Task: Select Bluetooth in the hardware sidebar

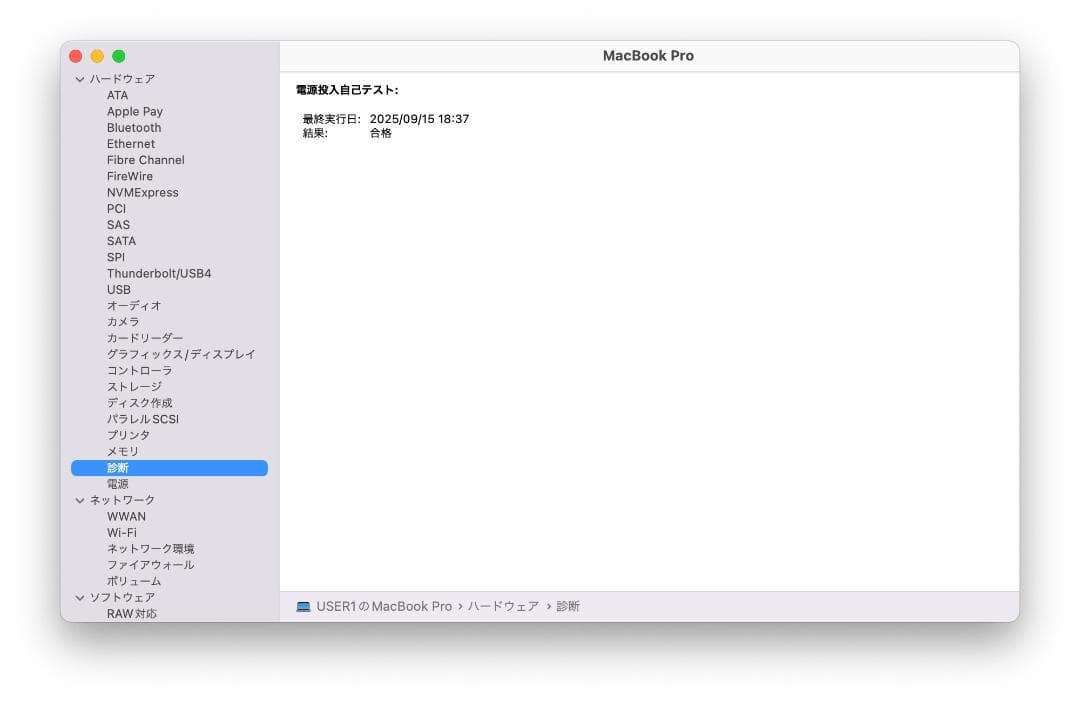Action: click(134, 127)
